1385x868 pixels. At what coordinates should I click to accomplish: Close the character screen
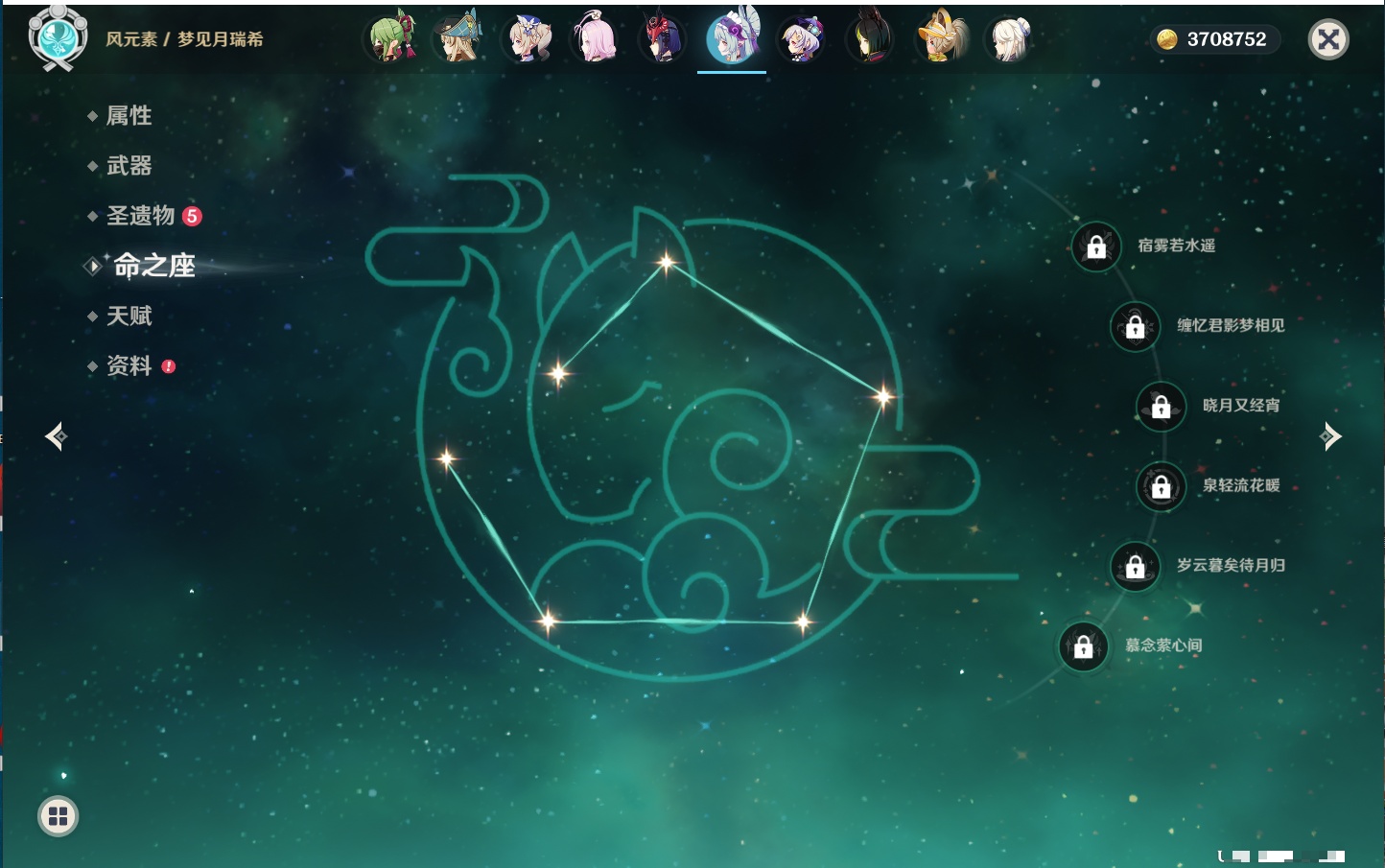tap(1328, 39)
